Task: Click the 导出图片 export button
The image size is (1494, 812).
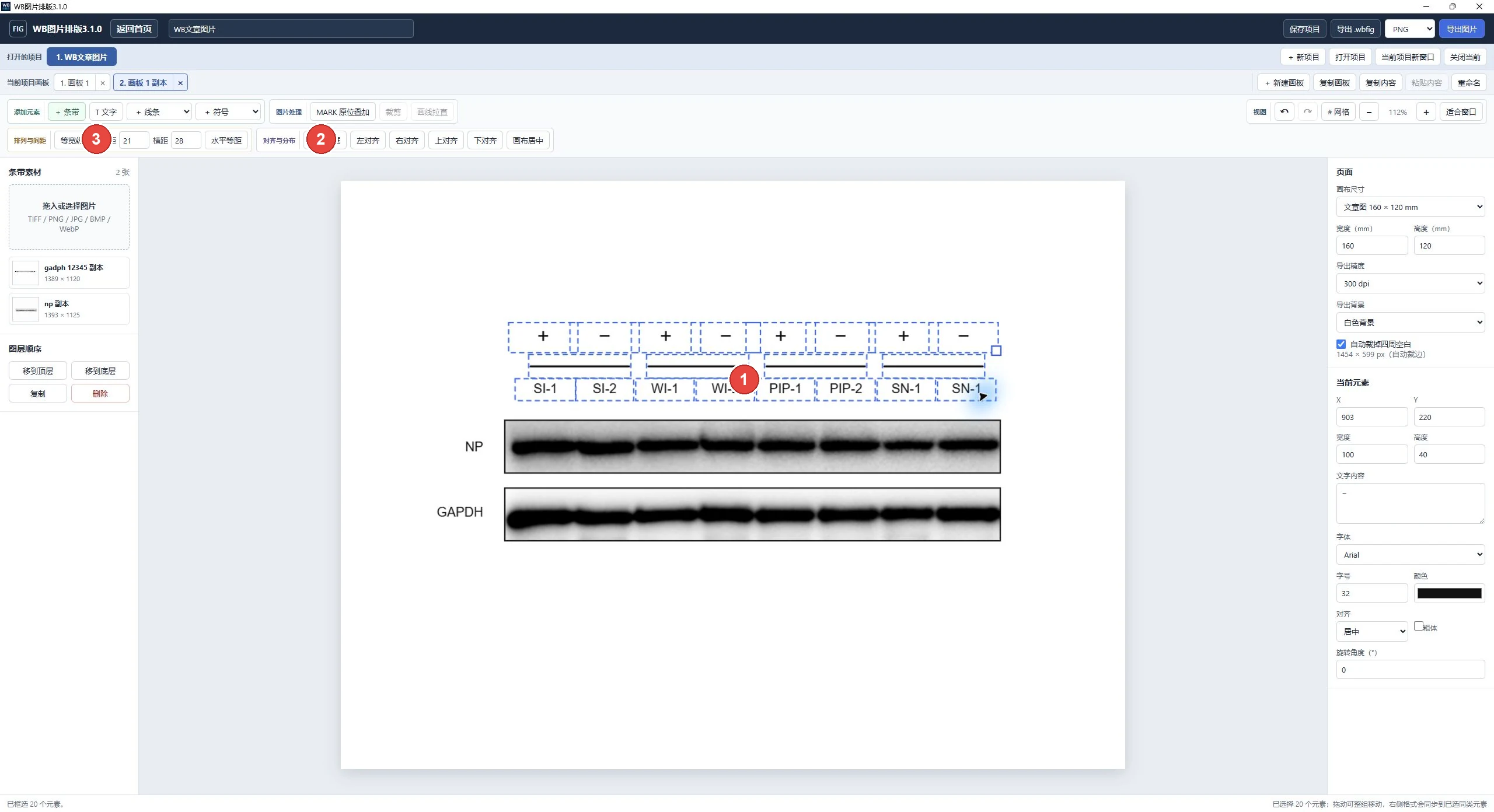Action: (x=1462, y=29)
